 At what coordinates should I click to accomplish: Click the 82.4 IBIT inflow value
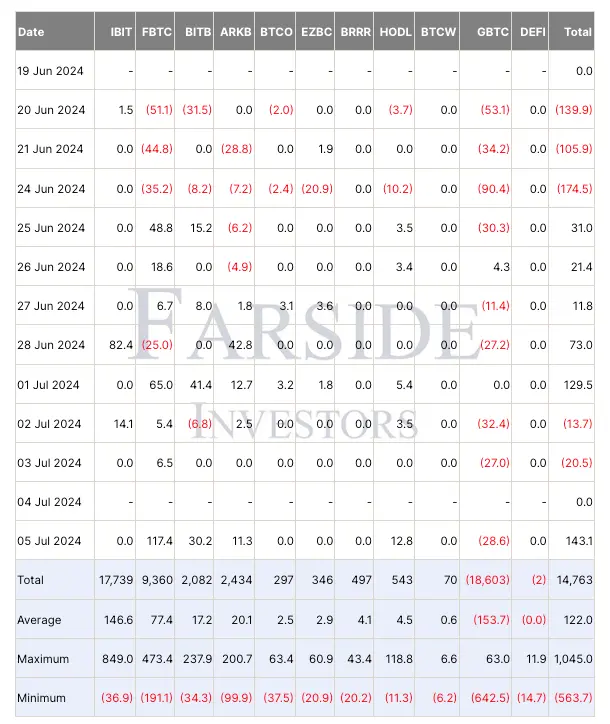point(120,345)
